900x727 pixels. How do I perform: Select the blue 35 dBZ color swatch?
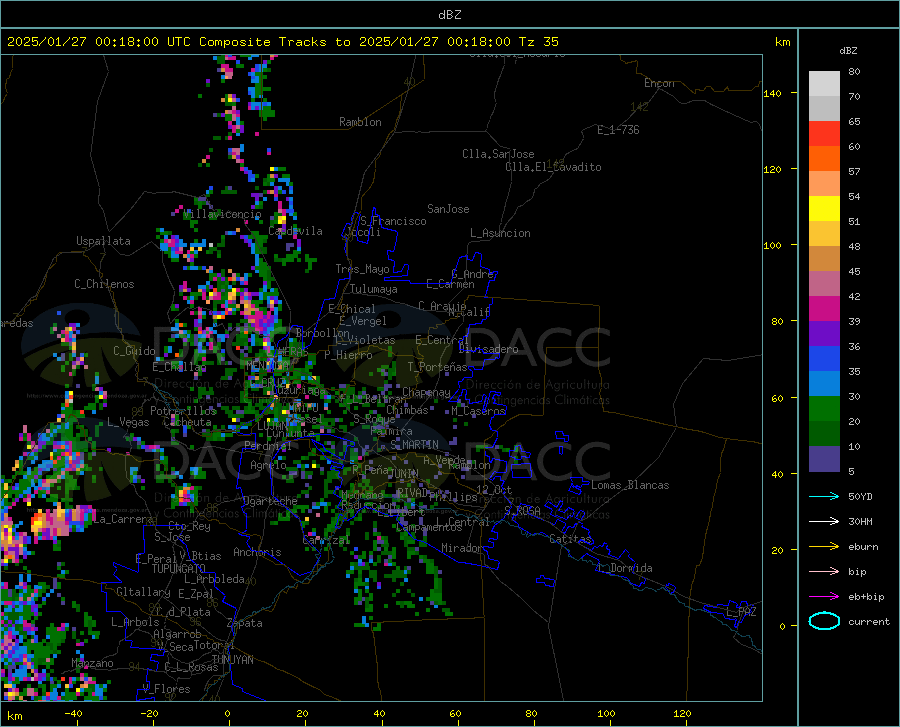click(824, 359)
